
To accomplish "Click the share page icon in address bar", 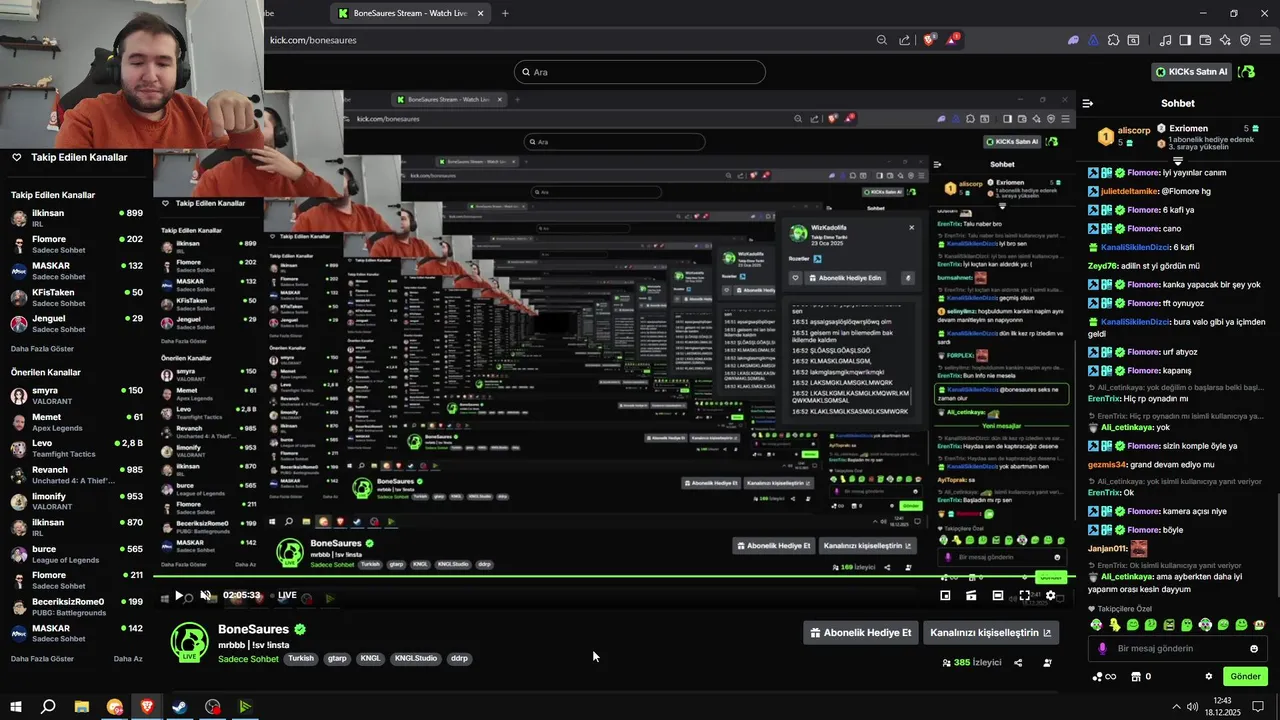I will pyautogui.click(x=905, y=40).
